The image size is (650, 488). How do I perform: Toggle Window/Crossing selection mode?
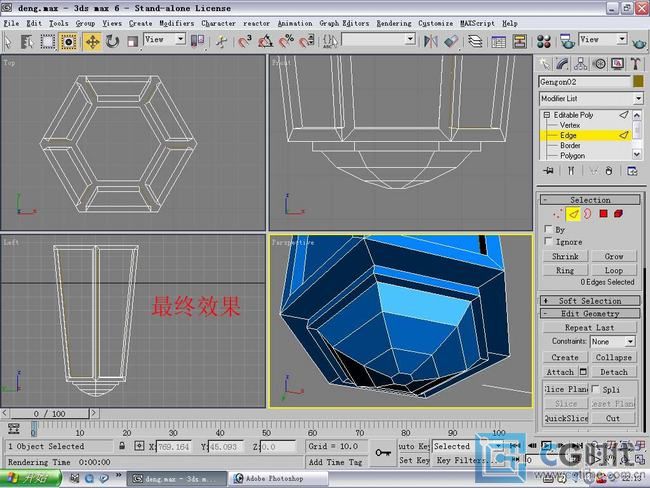68,42
